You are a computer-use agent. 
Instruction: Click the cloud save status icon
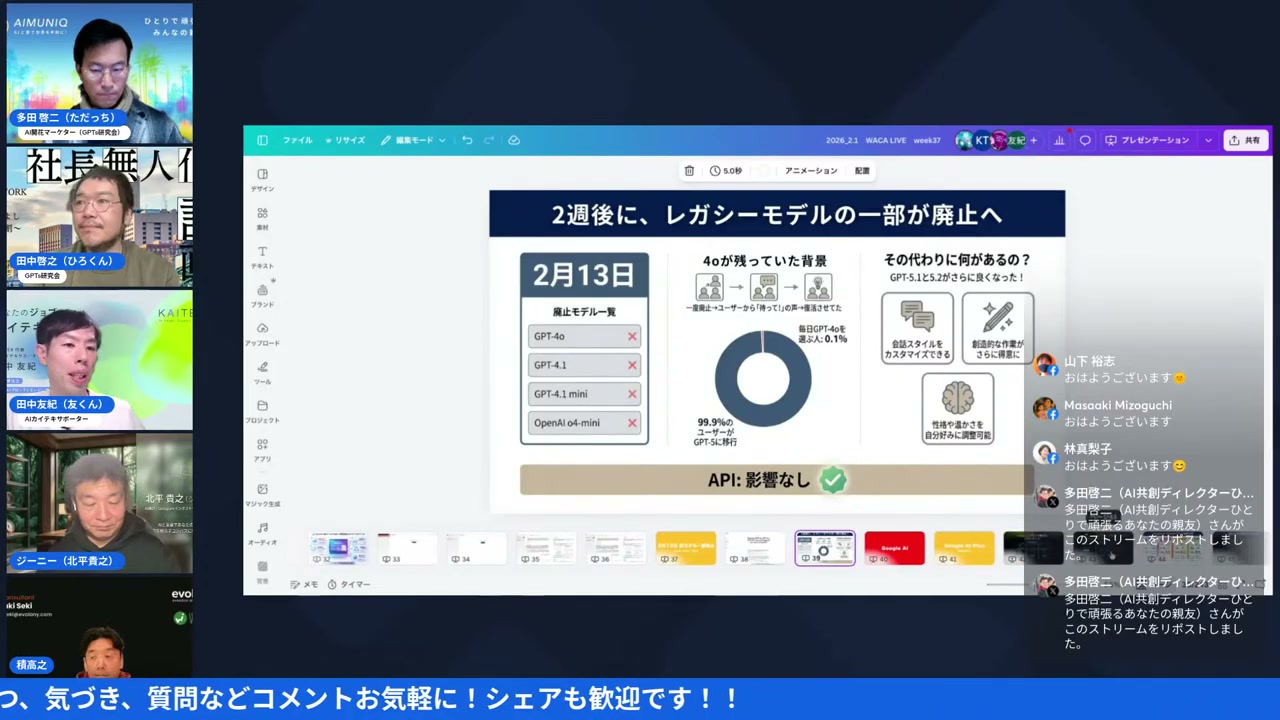(514, 140)
